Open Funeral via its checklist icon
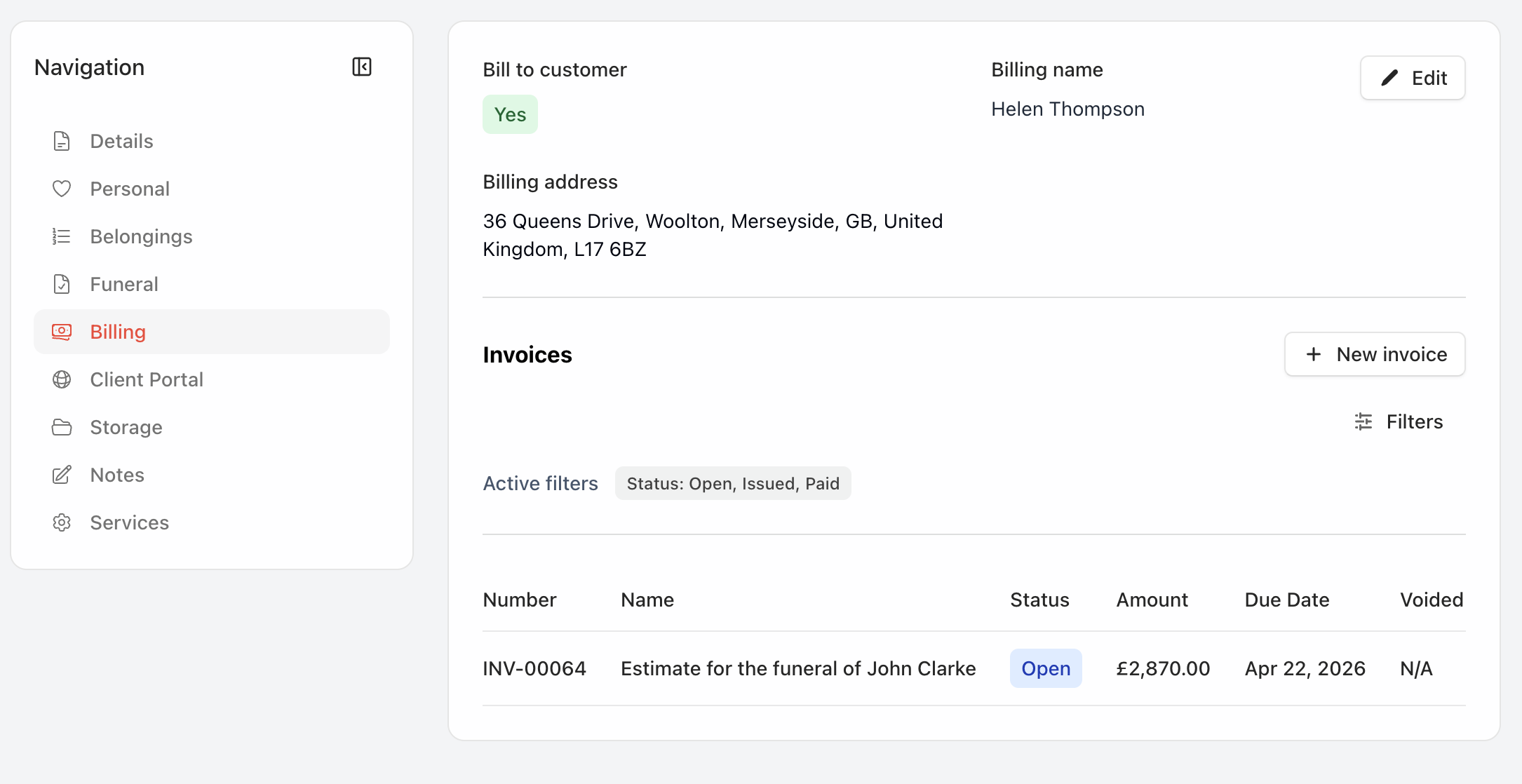Screen dimensions: 1522x784 [62, 284]
